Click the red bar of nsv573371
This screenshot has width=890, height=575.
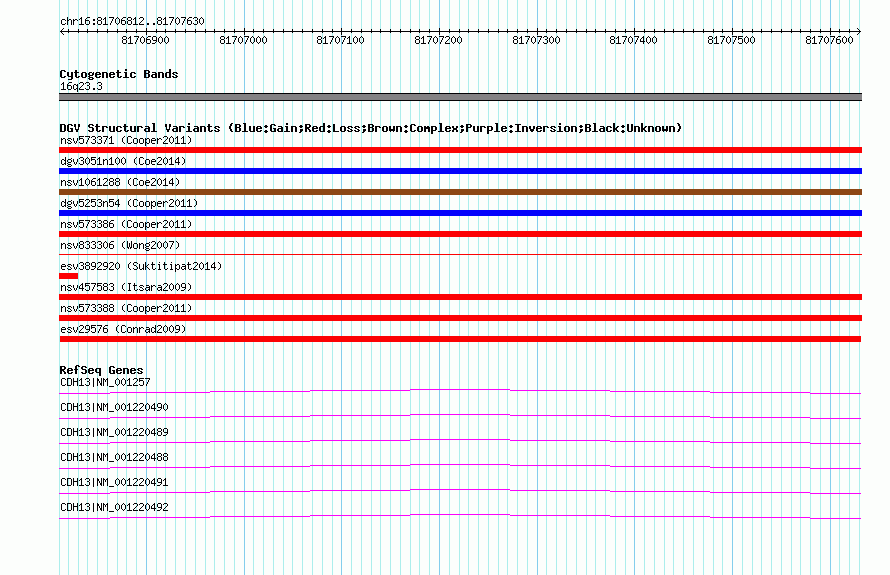(460, 150)
